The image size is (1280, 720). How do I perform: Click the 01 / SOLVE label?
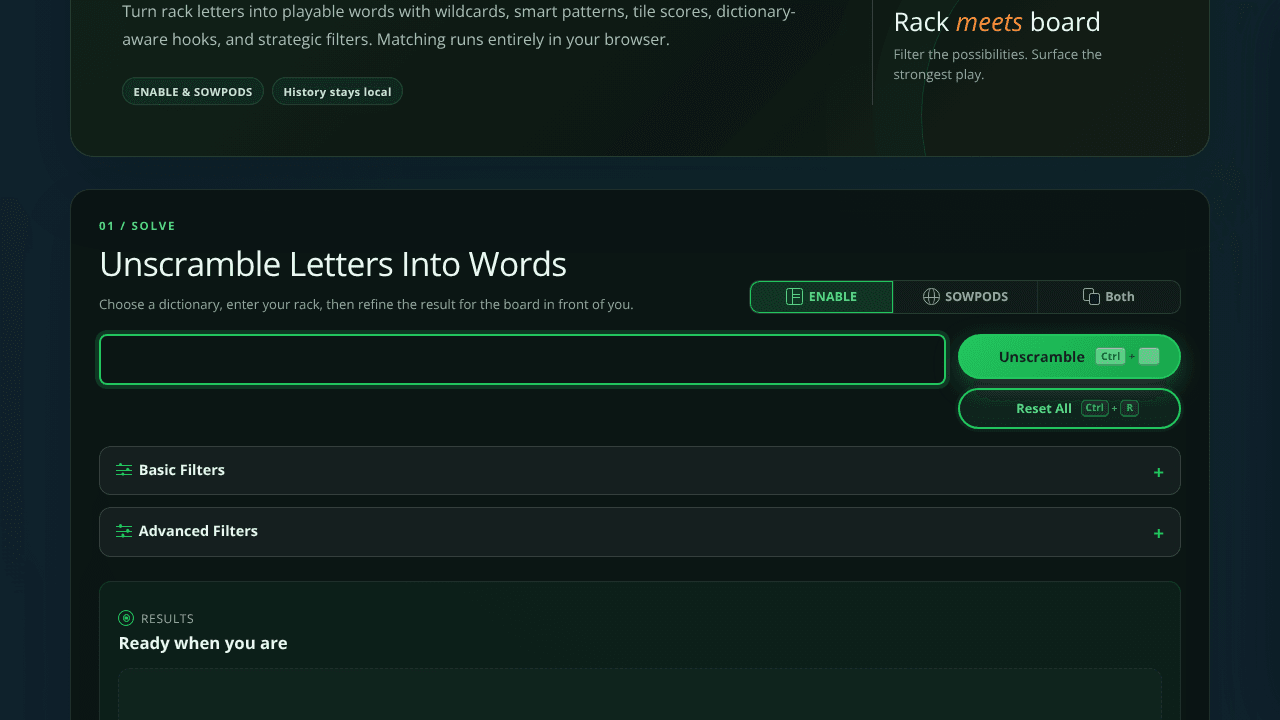137,226
